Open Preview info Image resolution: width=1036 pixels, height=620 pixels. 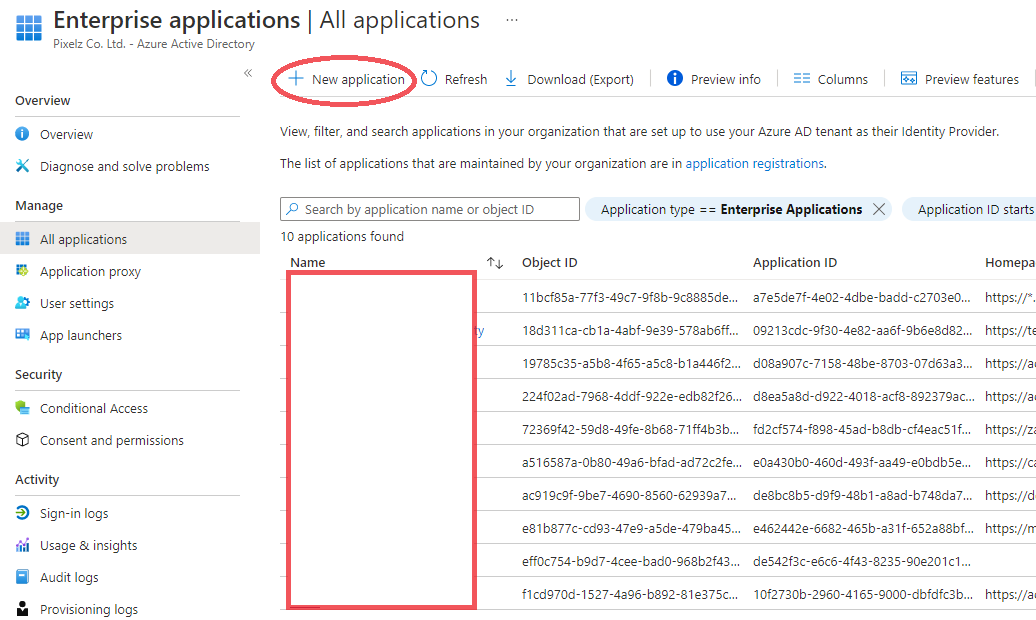pos(714,79)
